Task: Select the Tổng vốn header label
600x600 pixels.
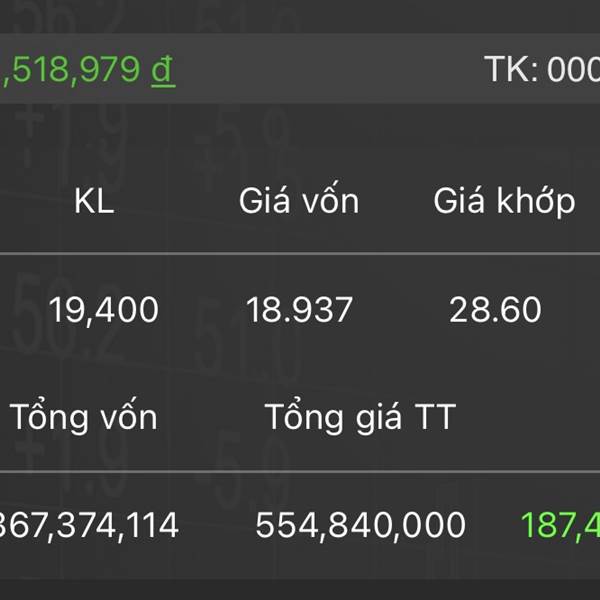Action: point(83,417)
